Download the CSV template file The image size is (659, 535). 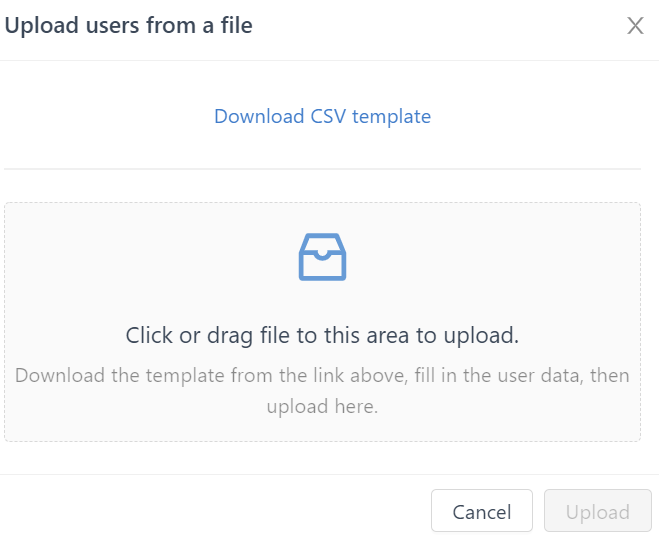pyautogui.click(x=322, y=116)
